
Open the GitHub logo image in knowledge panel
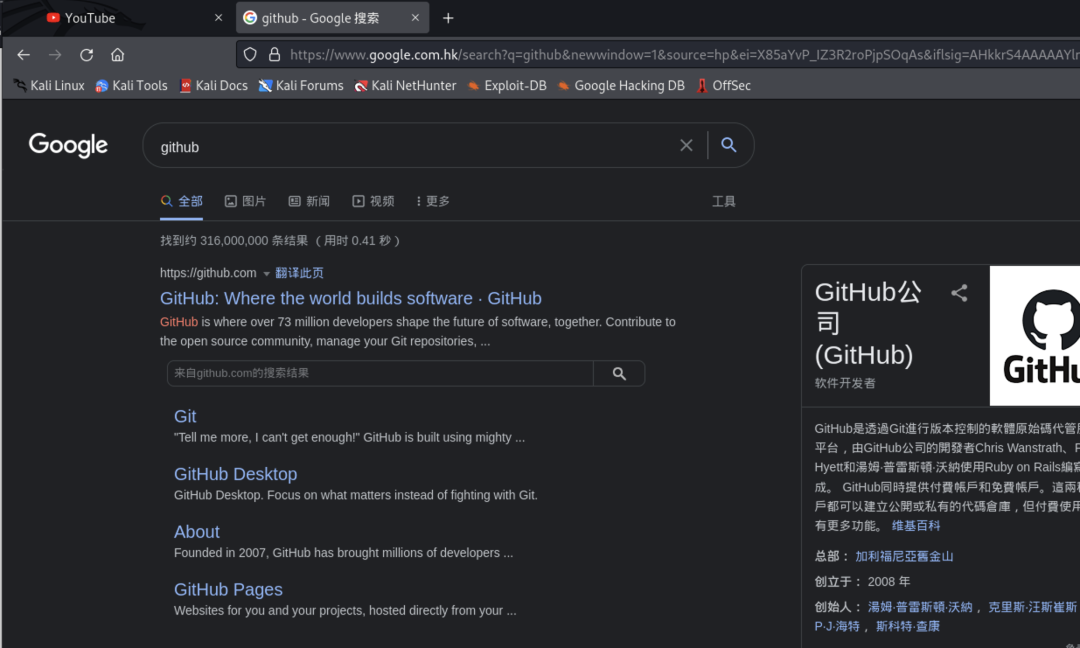pos(1035,336)
